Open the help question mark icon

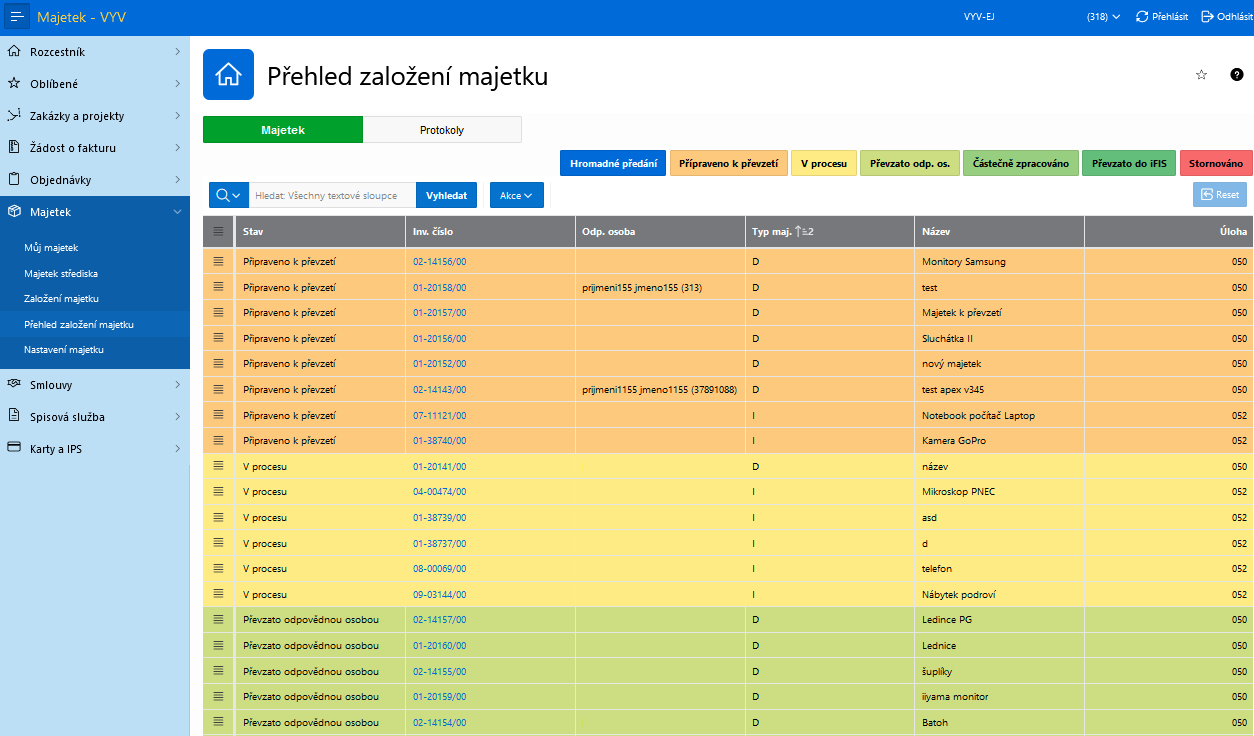click(1237, 75)
